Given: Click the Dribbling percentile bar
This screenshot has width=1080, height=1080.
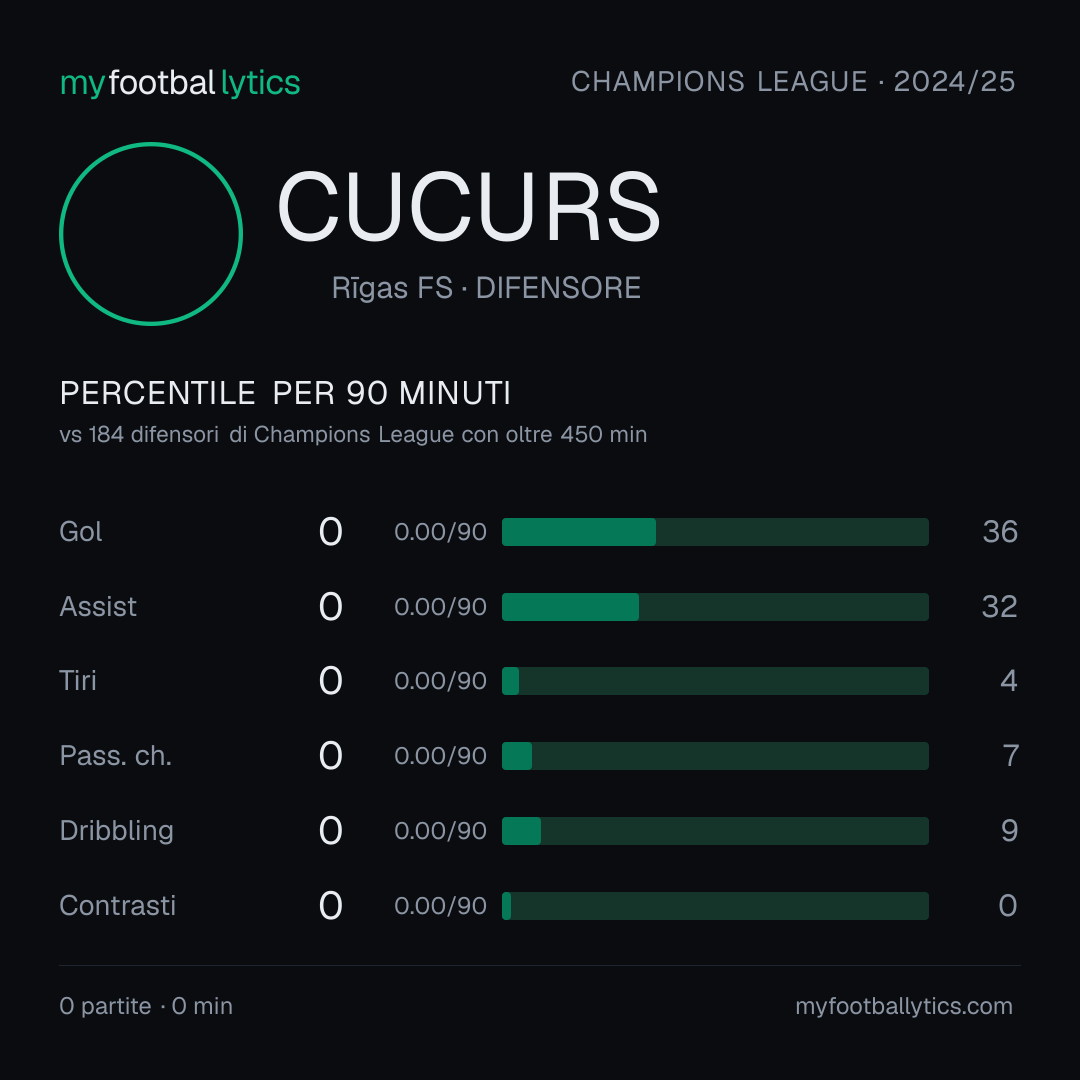Looking at the screenshot, I should (715, 831).
